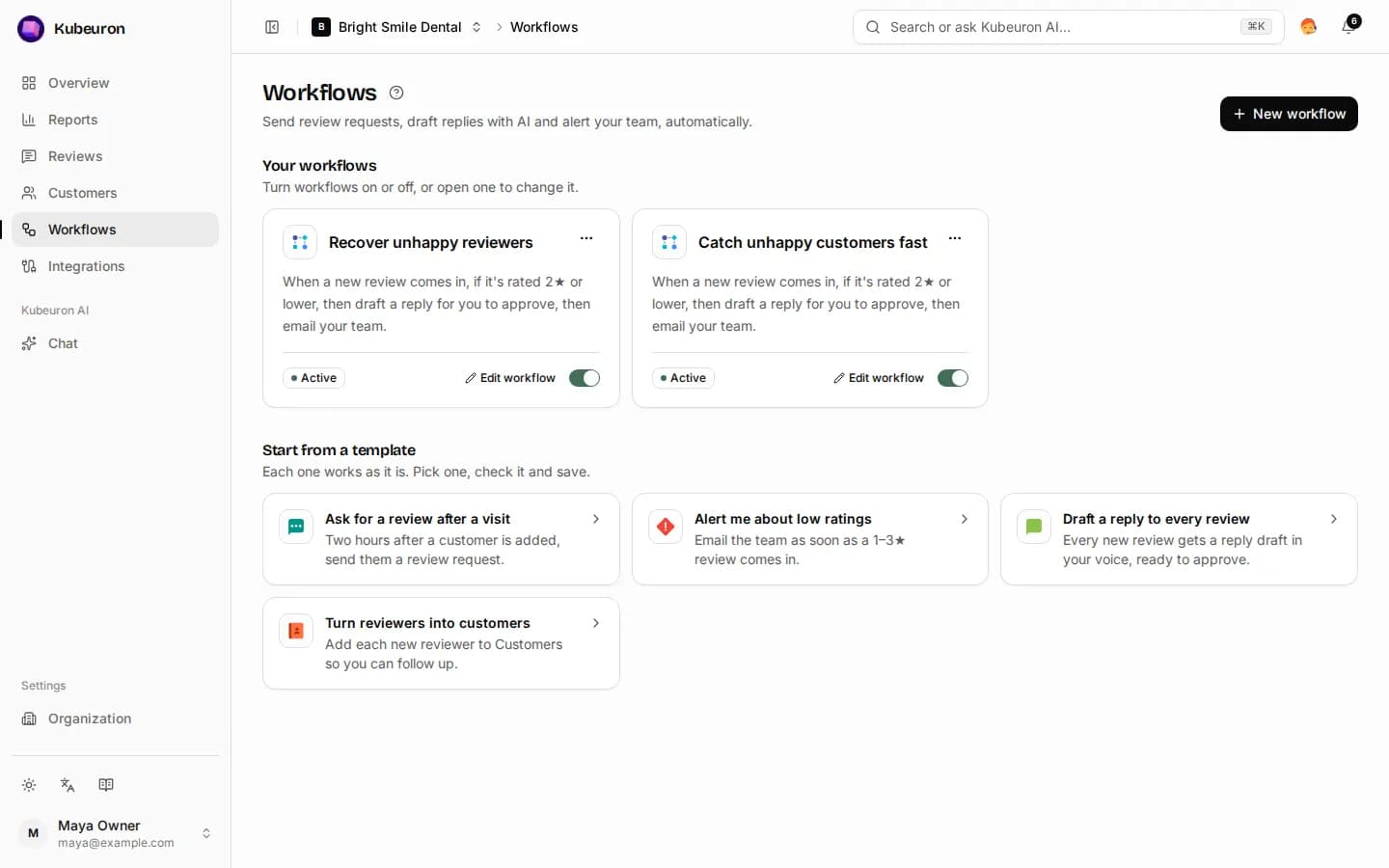
Task: Go to Overview in sidebar
Action: (116, 83)
